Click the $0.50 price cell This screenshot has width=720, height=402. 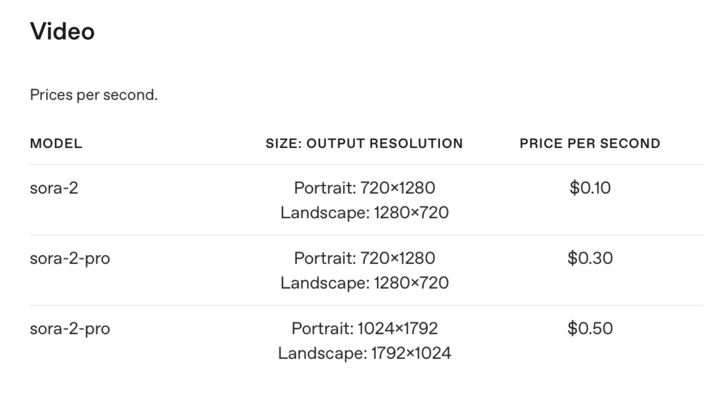click(590, 328)
